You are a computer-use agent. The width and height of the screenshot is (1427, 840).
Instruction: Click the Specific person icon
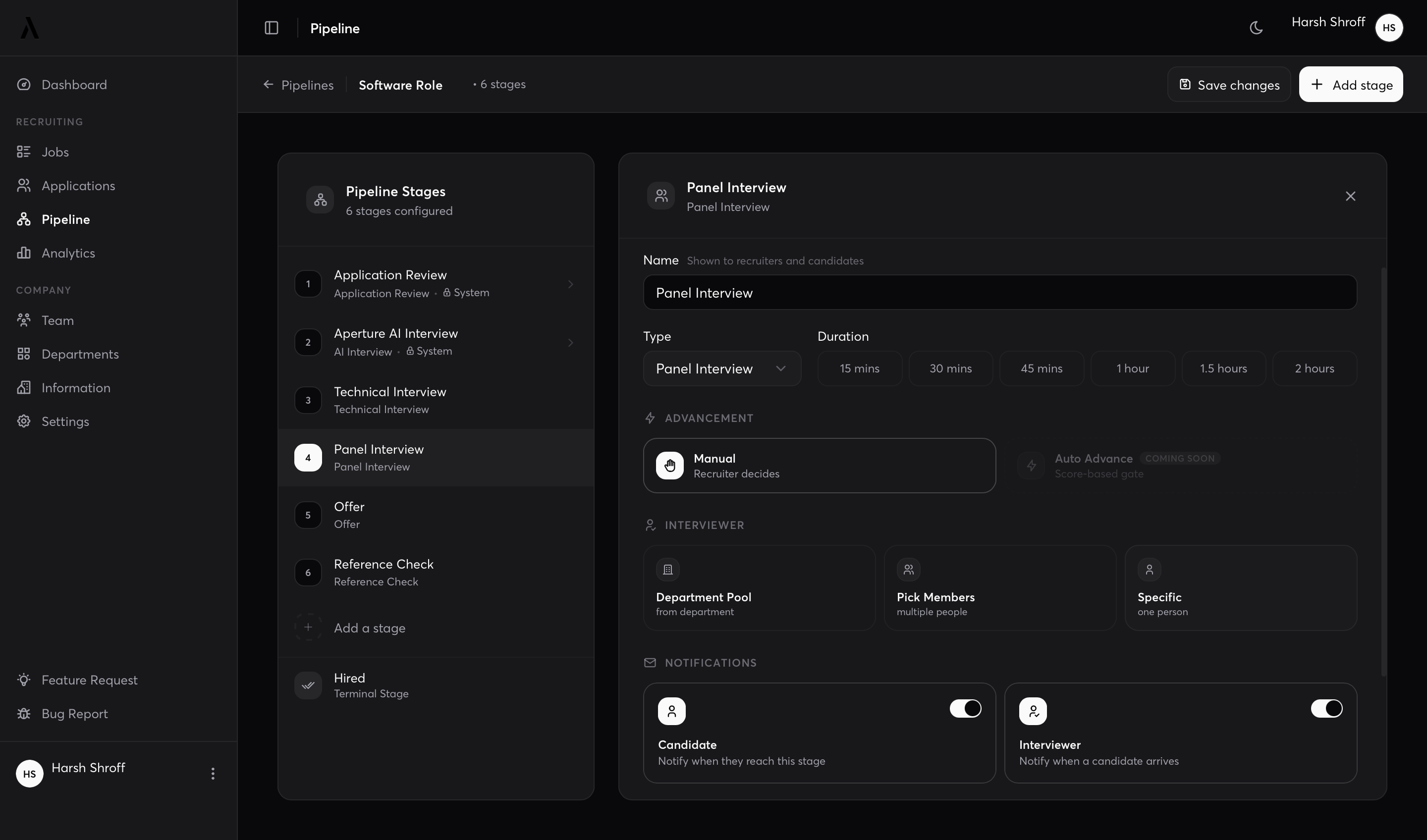point(1149,570)
